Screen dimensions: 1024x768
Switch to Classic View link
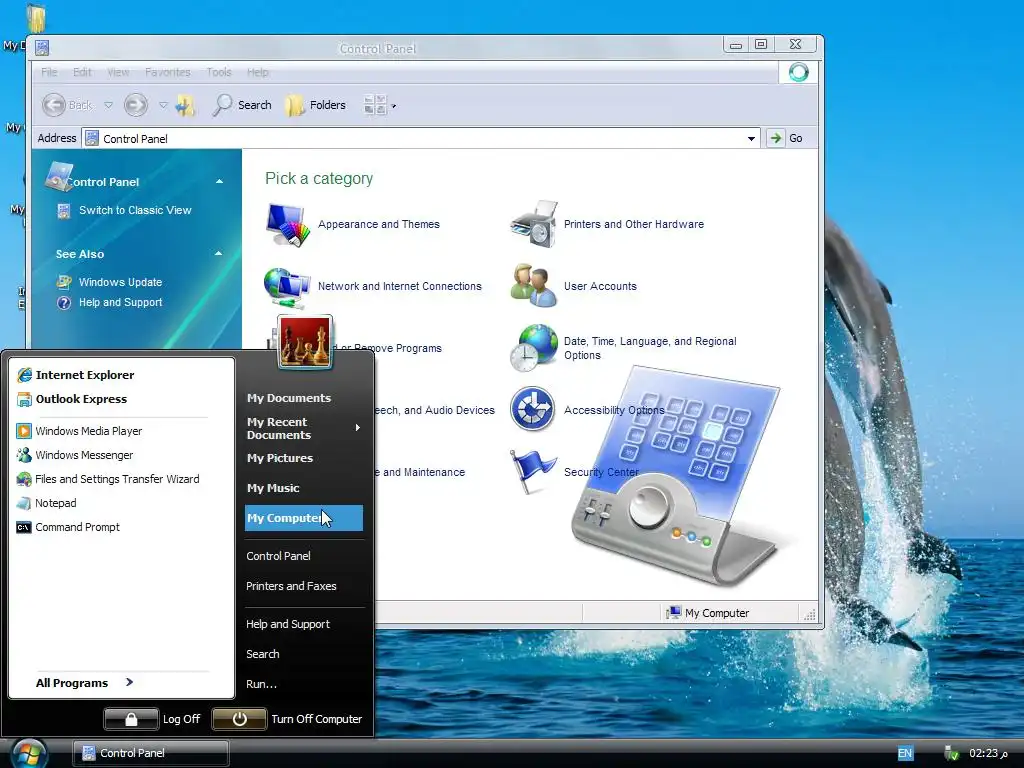(x=135, y=210)
